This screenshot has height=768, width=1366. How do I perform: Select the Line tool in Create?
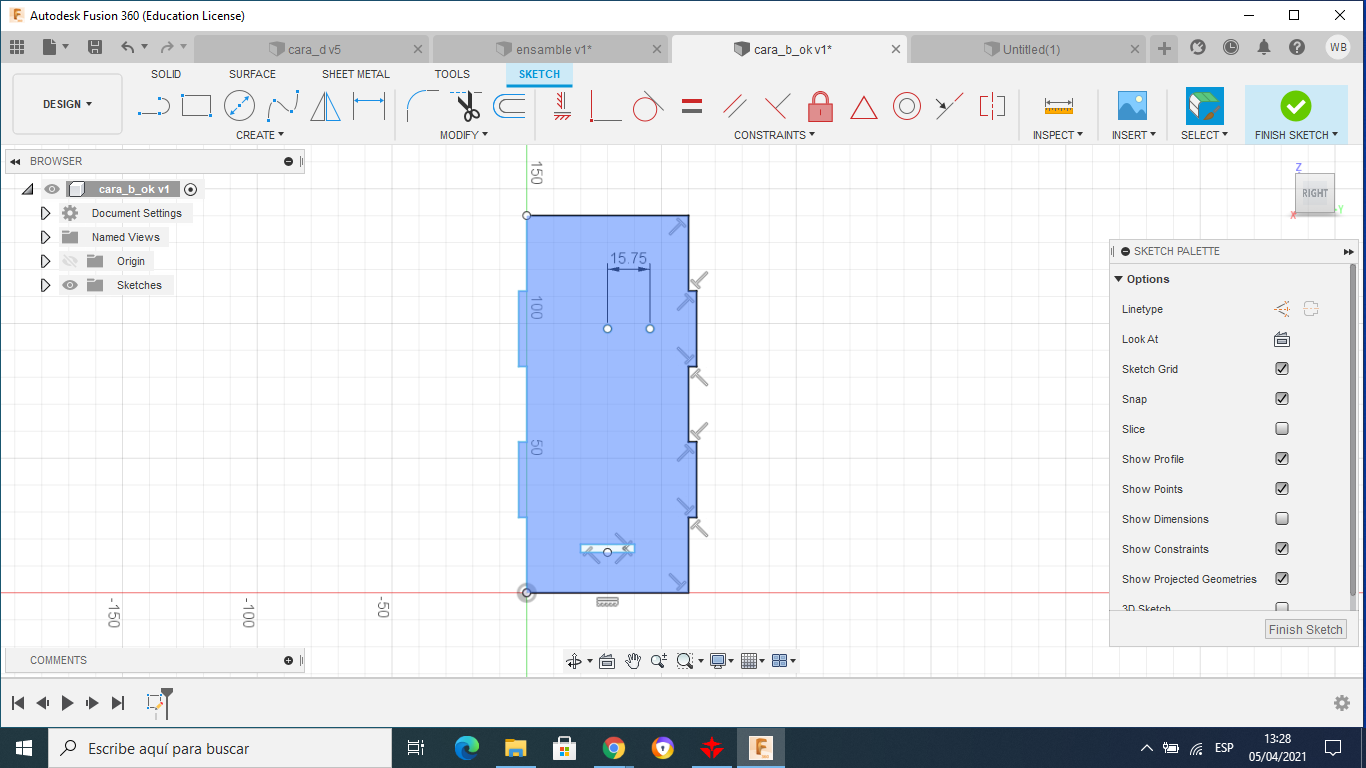(153, 105)
